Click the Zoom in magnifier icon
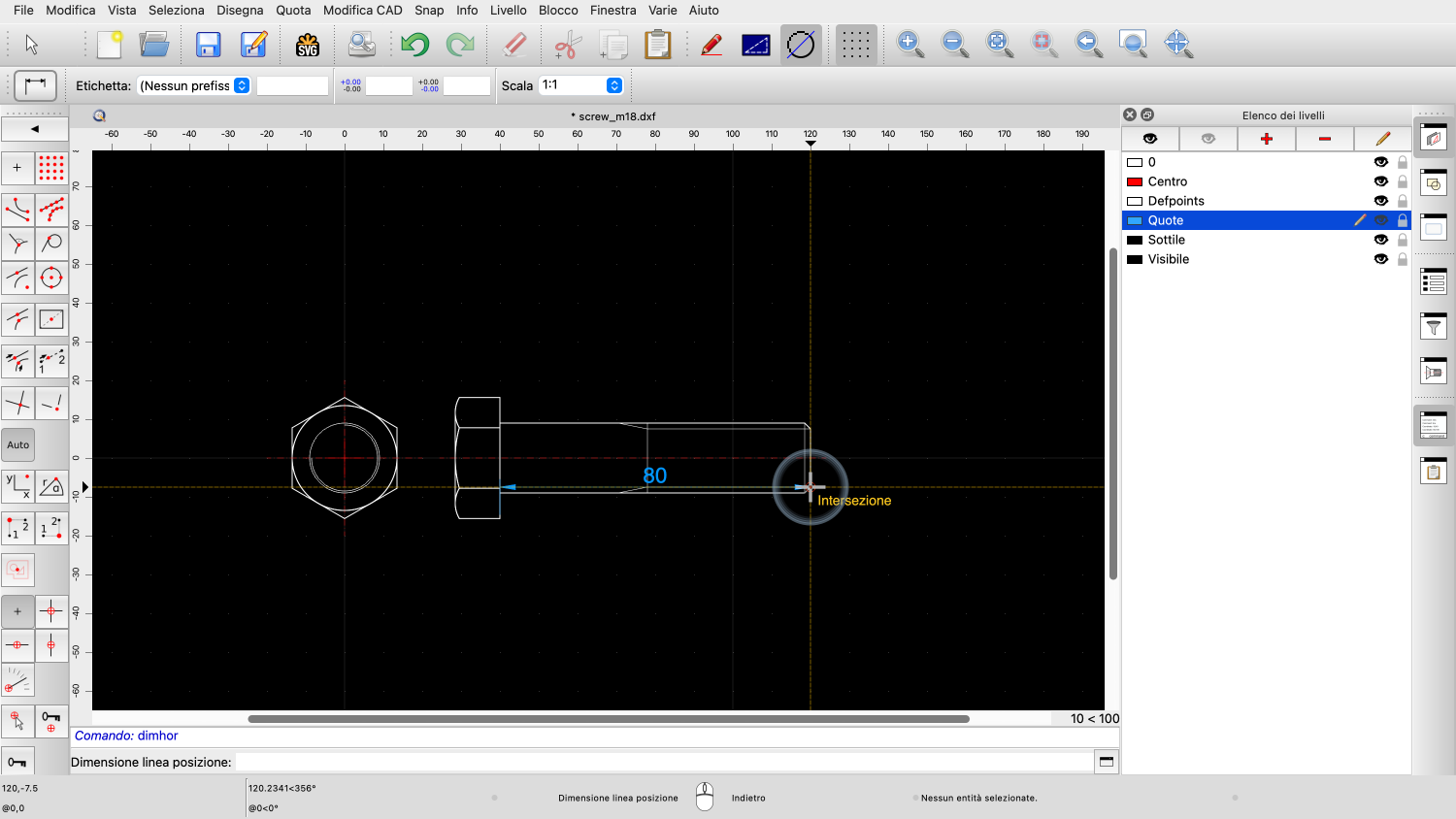1456x819 pixels. [x=910, y=44]
